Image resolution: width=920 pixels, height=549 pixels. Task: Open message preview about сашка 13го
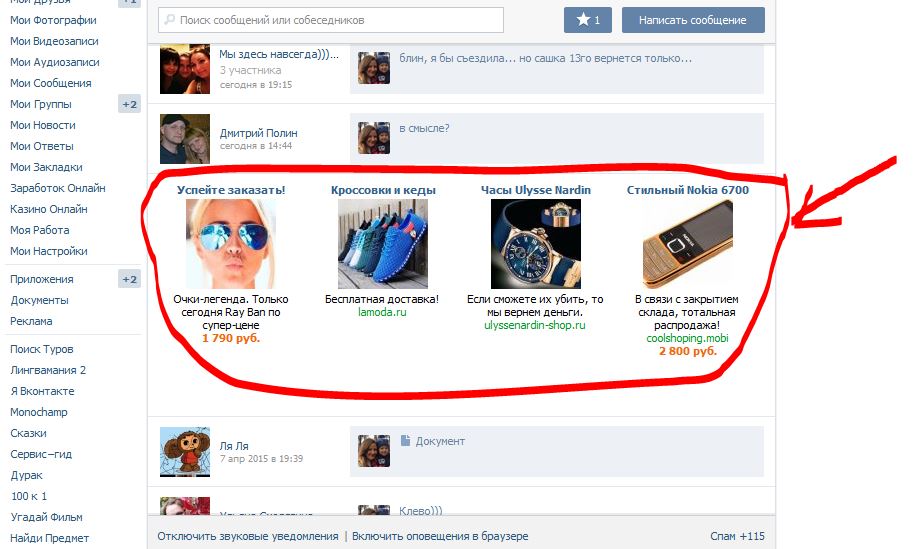tap(546, 58)
